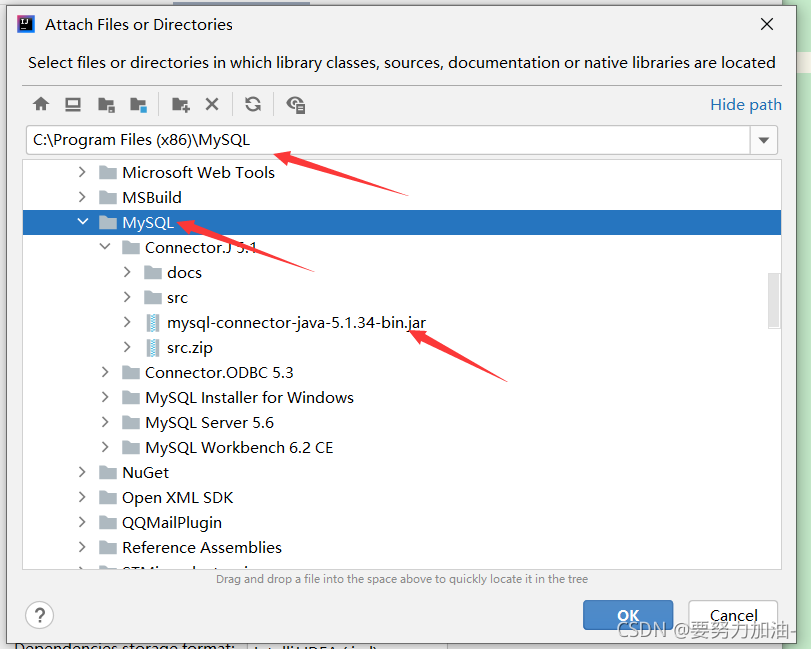Expand the src folder chevron

127,297
